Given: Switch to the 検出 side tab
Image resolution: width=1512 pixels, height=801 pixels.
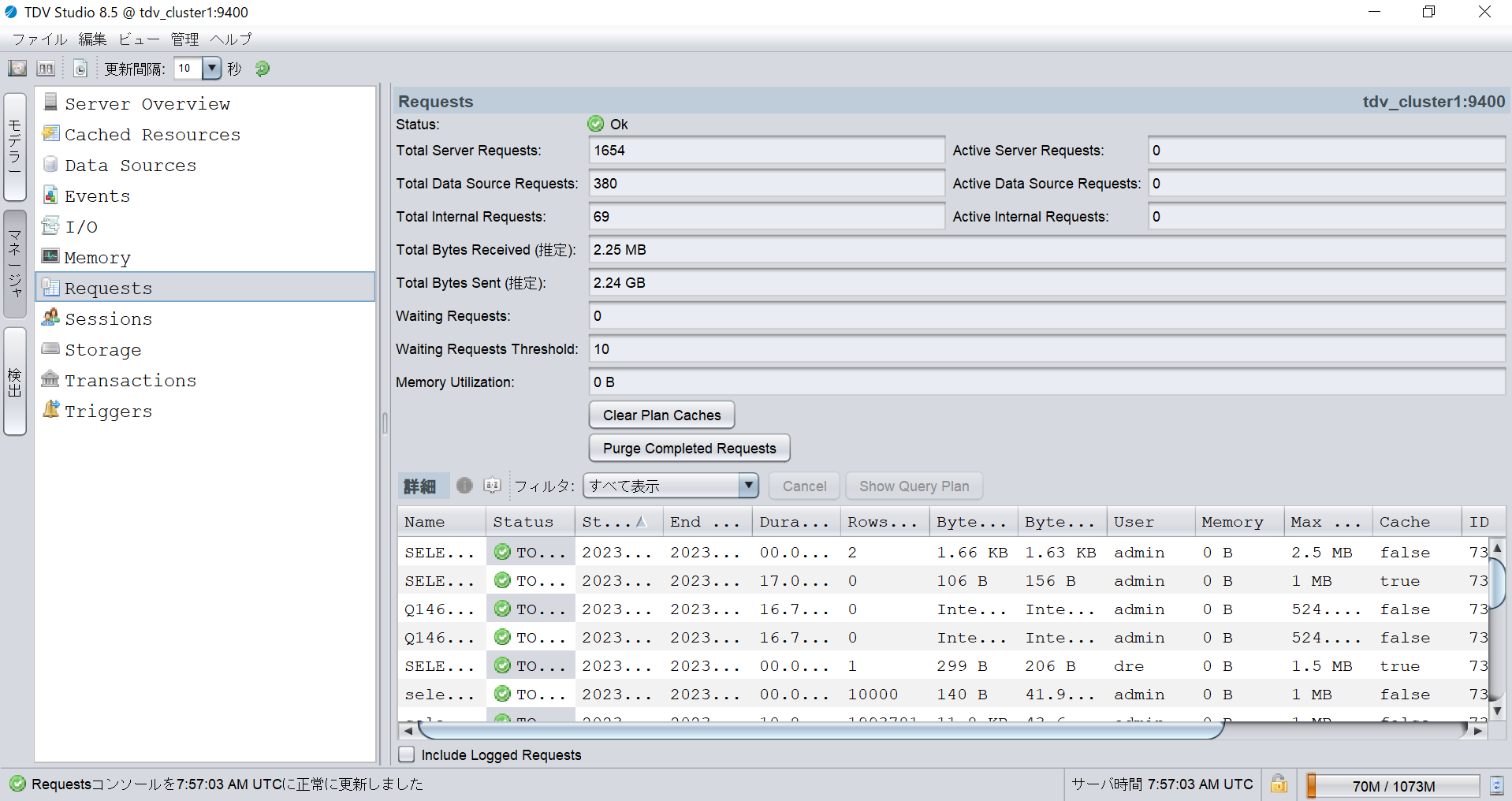Looking at the screenshot, I should point(15,382).
